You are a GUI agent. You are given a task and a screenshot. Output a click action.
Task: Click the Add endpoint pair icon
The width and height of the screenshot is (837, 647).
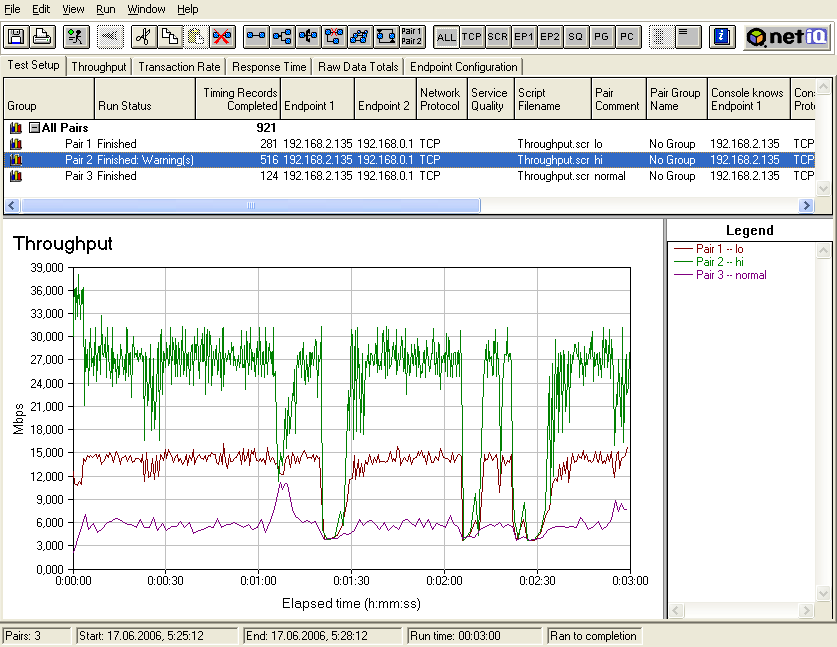tap(257, 37)
